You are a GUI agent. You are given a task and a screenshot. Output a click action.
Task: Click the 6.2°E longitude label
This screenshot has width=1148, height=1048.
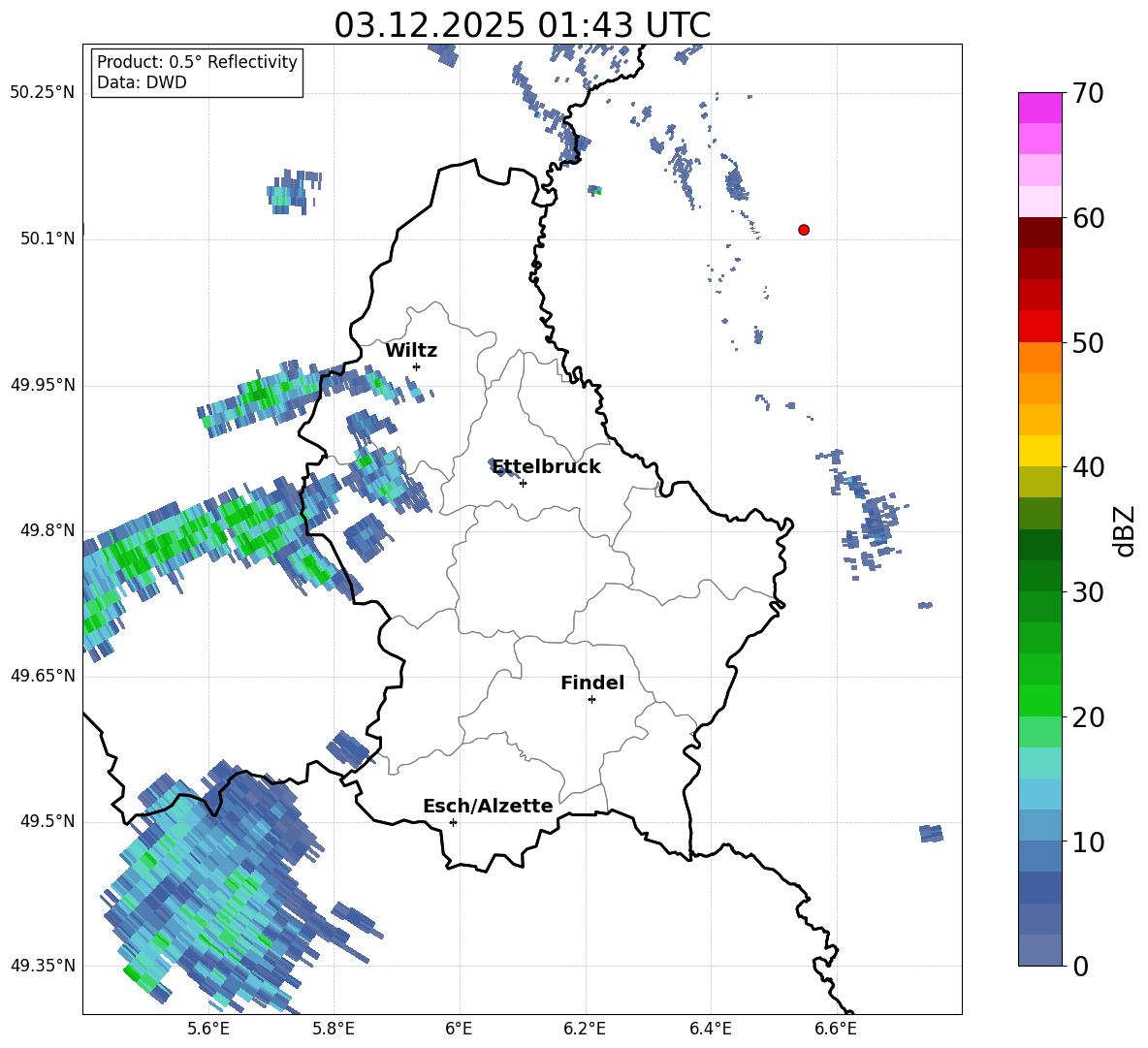click(x=585, y=1029)
